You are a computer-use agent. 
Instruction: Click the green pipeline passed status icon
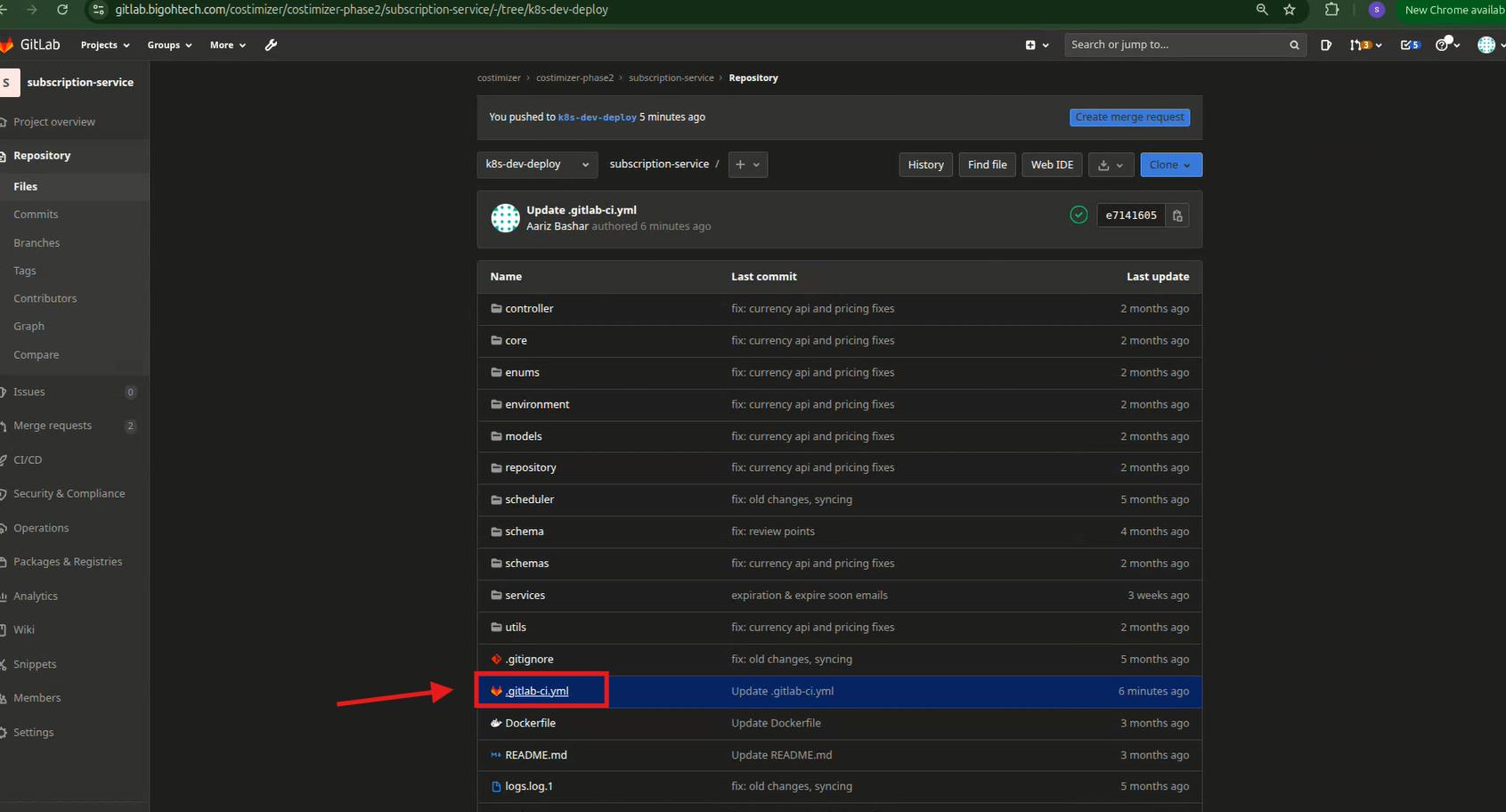click(1079, 215)
